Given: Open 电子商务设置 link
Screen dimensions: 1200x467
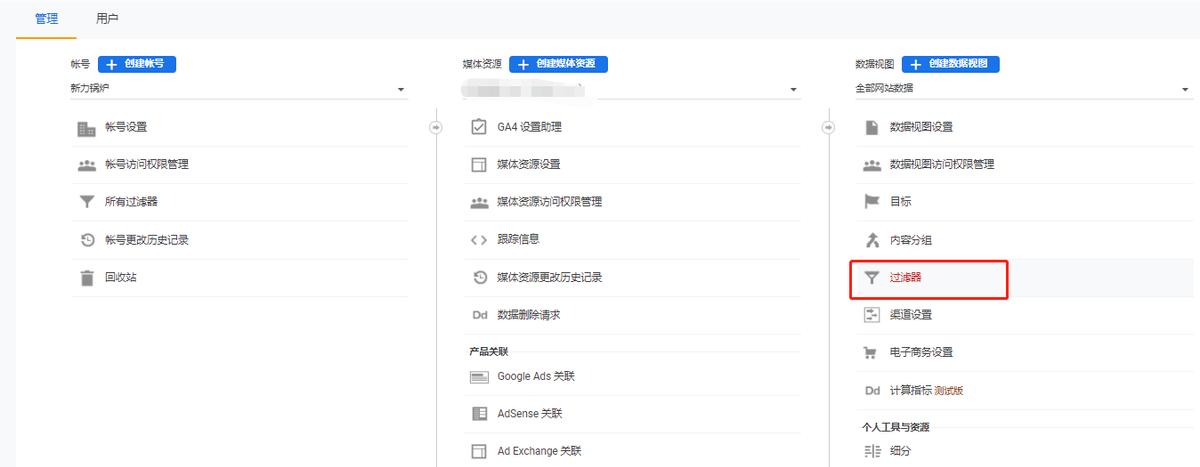Looking at the screenshot, I should (921, 353).
